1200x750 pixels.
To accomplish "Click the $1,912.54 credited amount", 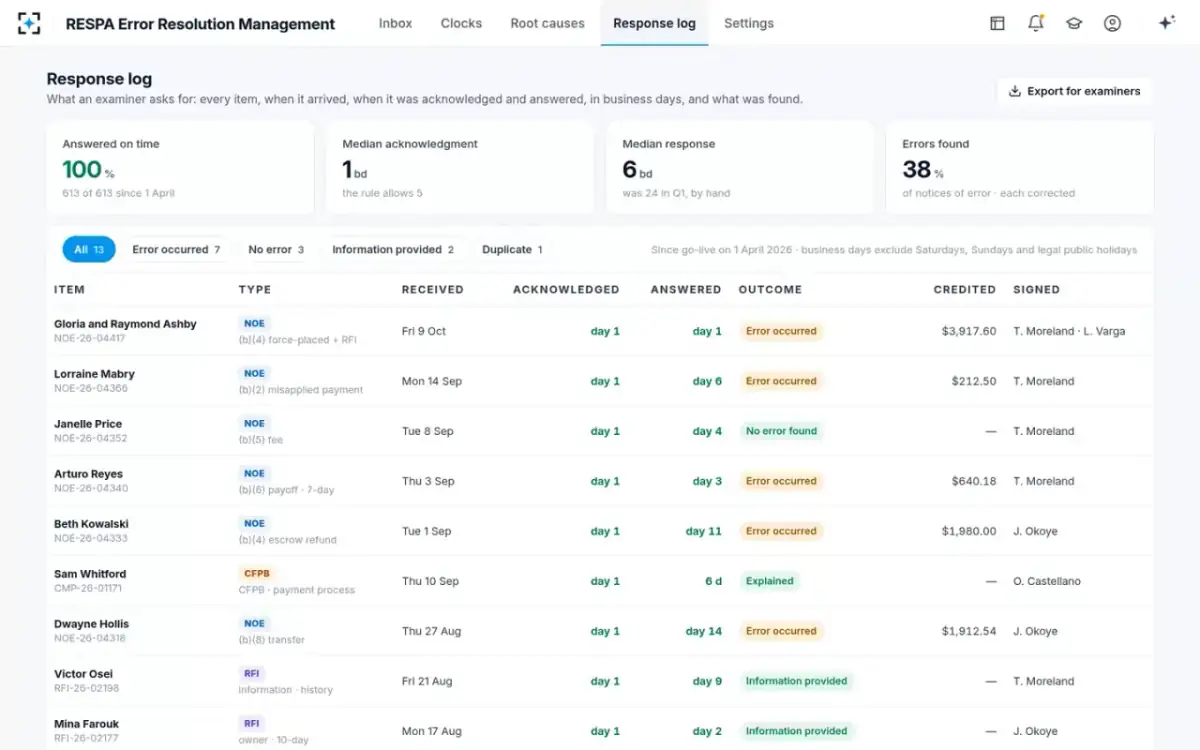I will [969, 631].
